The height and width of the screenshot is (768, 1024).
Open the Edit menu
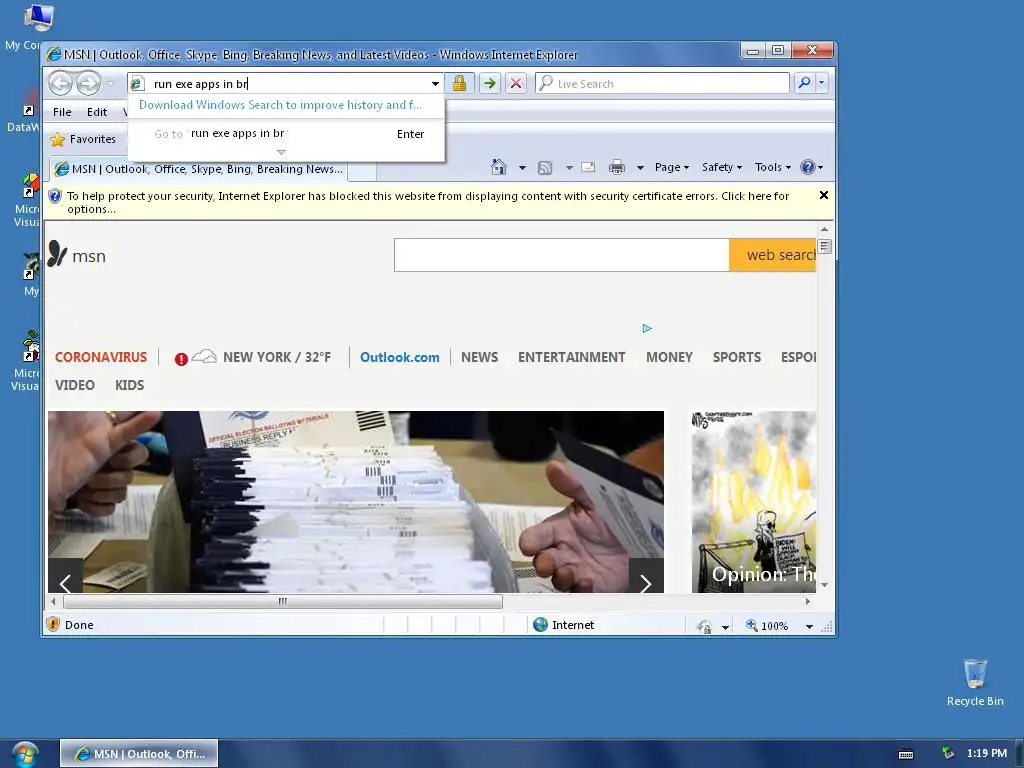(x=97, y=112)
